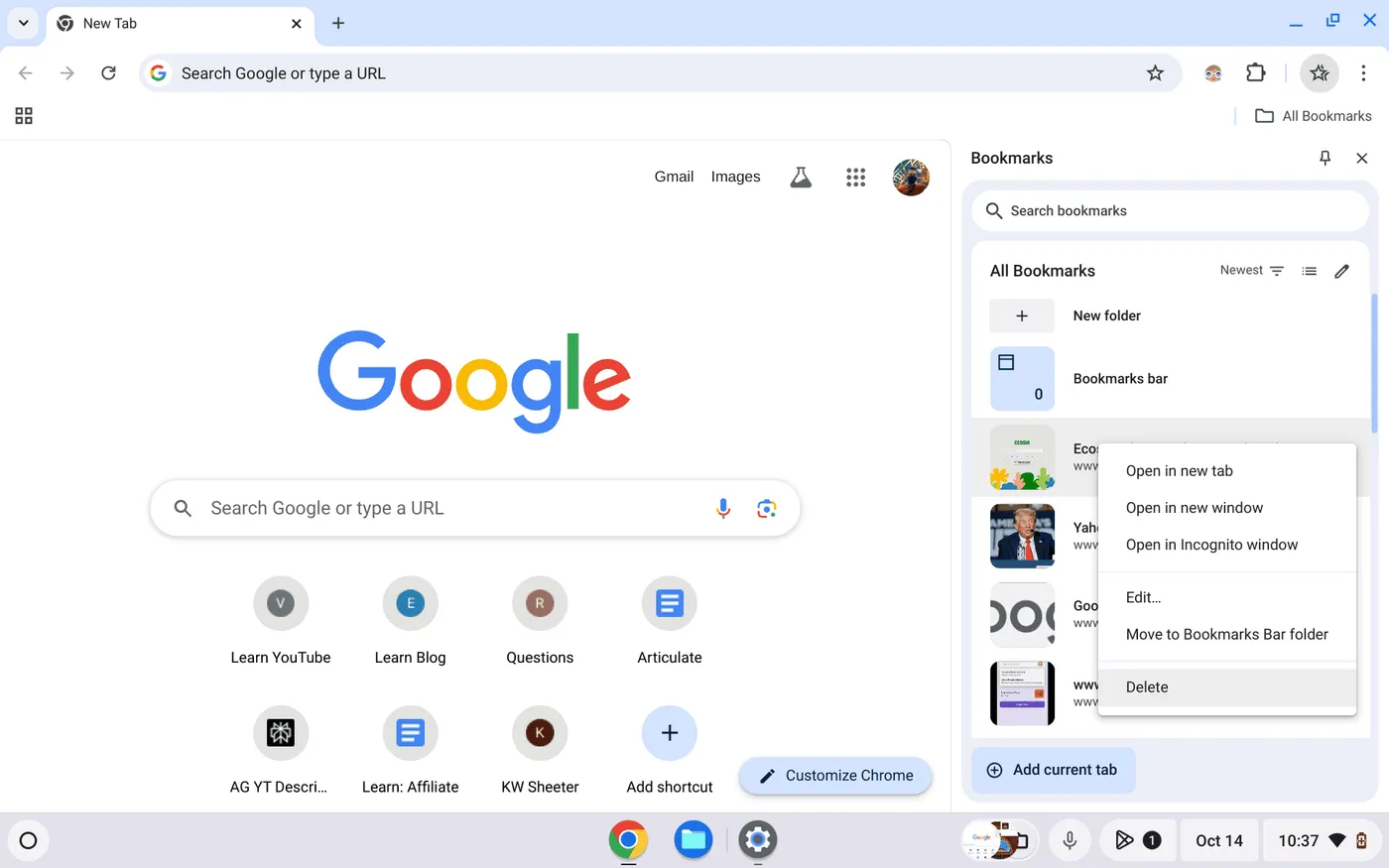Toggle dictation microphone in shelf
This screenshot has height=868, width=1389.
click(1070, 840)
